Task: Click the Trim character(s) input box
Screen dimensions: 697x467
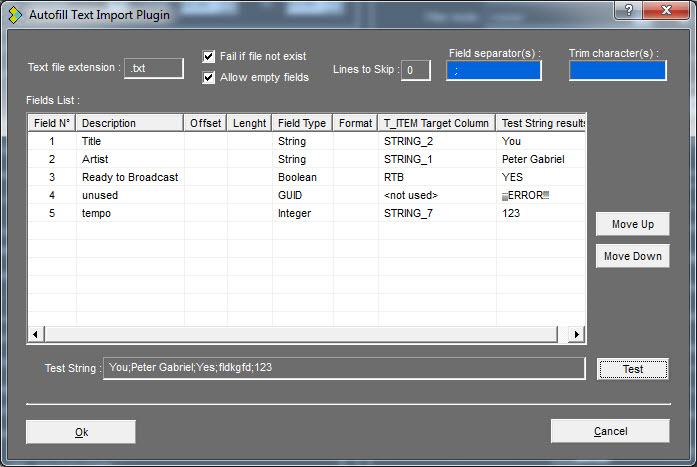Action: 617,70
